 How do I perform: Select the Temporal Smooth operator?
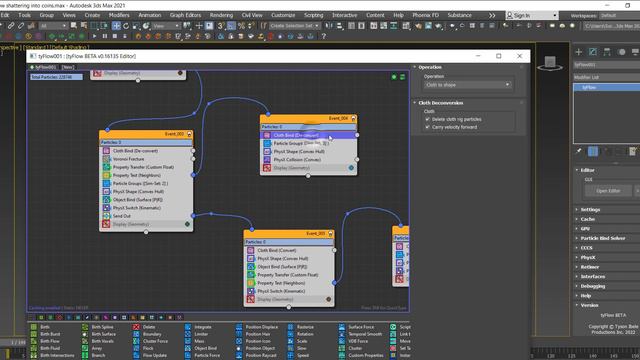click(361, 334)
